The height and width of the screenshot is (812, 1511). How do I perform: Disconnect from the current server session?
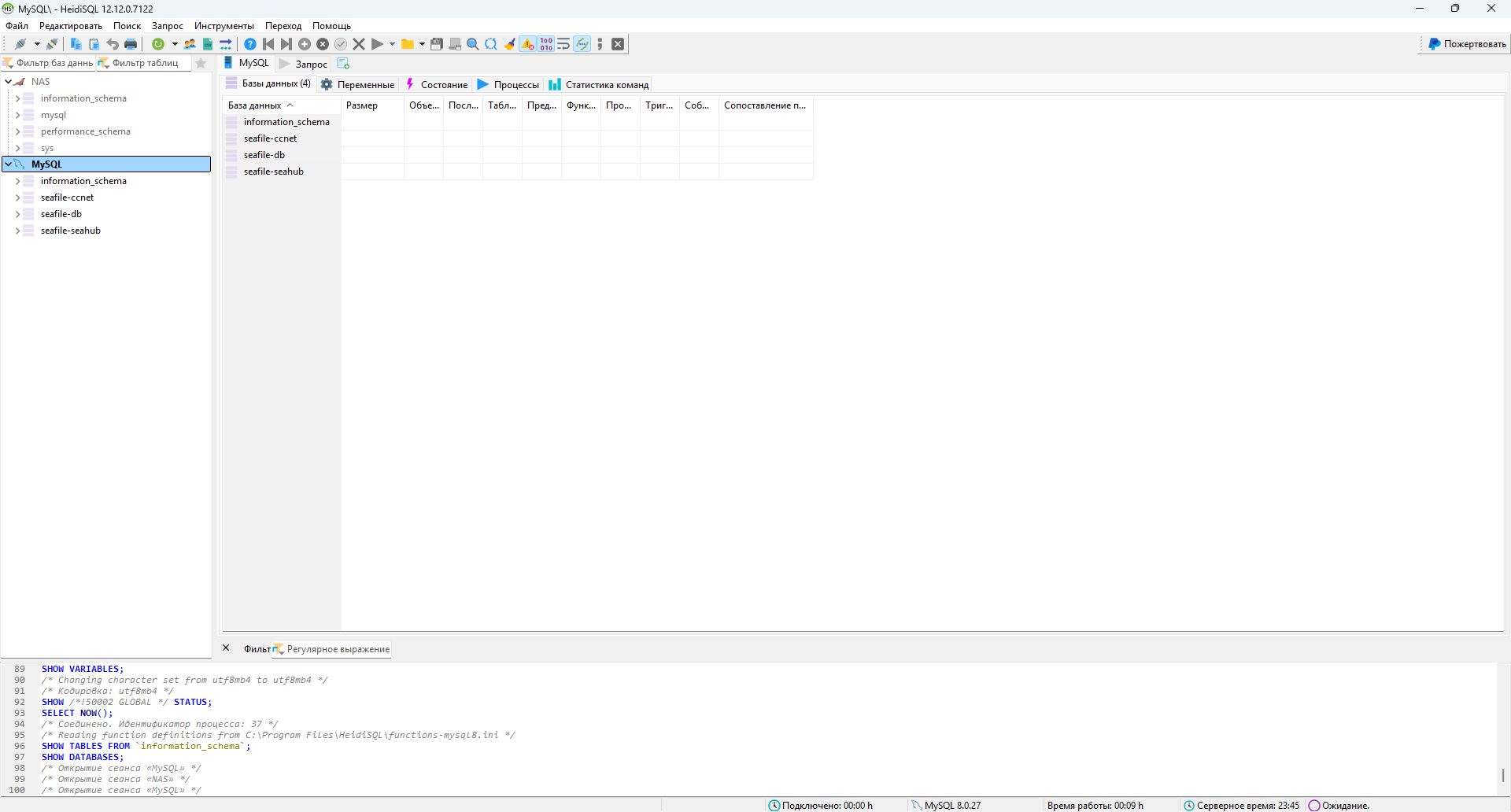(x=52, y=44)
